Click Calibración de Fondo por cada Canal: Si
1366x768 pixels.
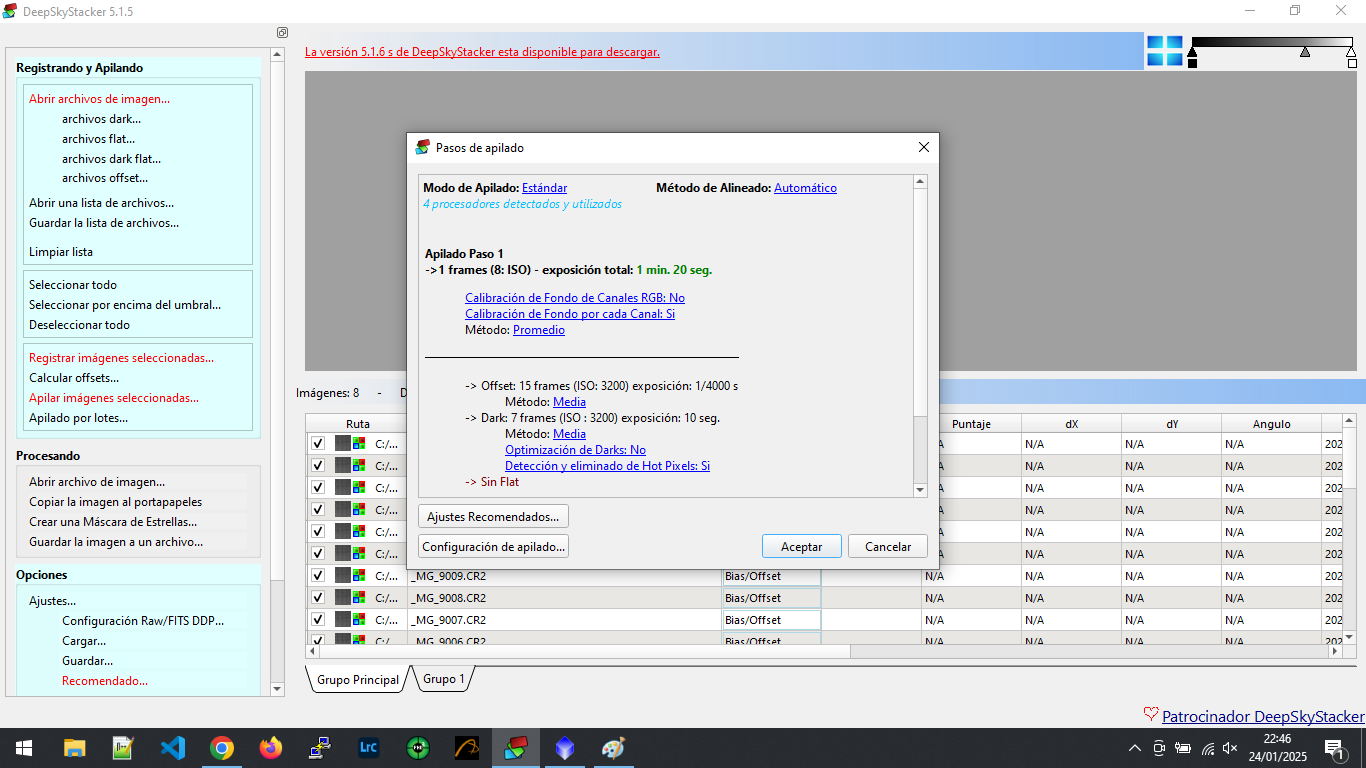(x=570, y=314)
